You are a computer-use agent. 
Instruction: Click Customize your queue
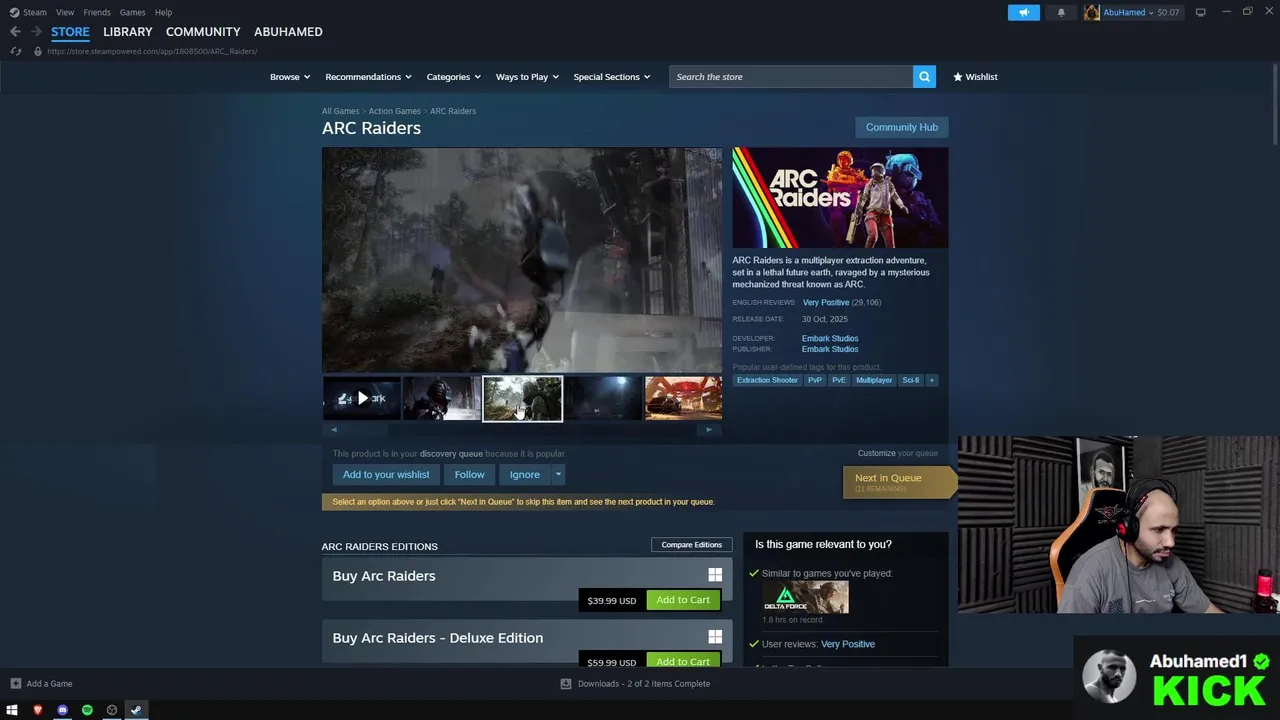click(897, 453)
